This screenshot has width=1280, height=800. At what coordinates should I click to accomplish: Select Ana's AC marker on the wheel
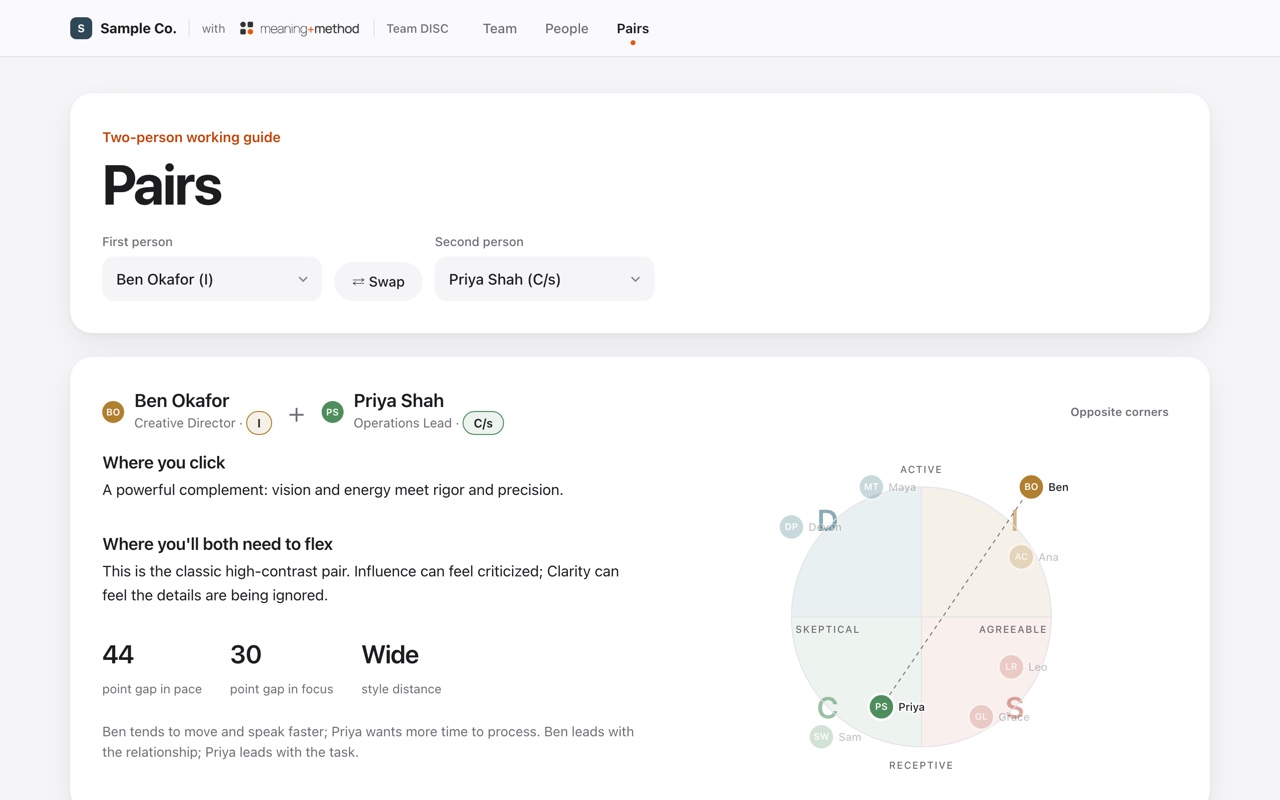[x=1021, y=557]
